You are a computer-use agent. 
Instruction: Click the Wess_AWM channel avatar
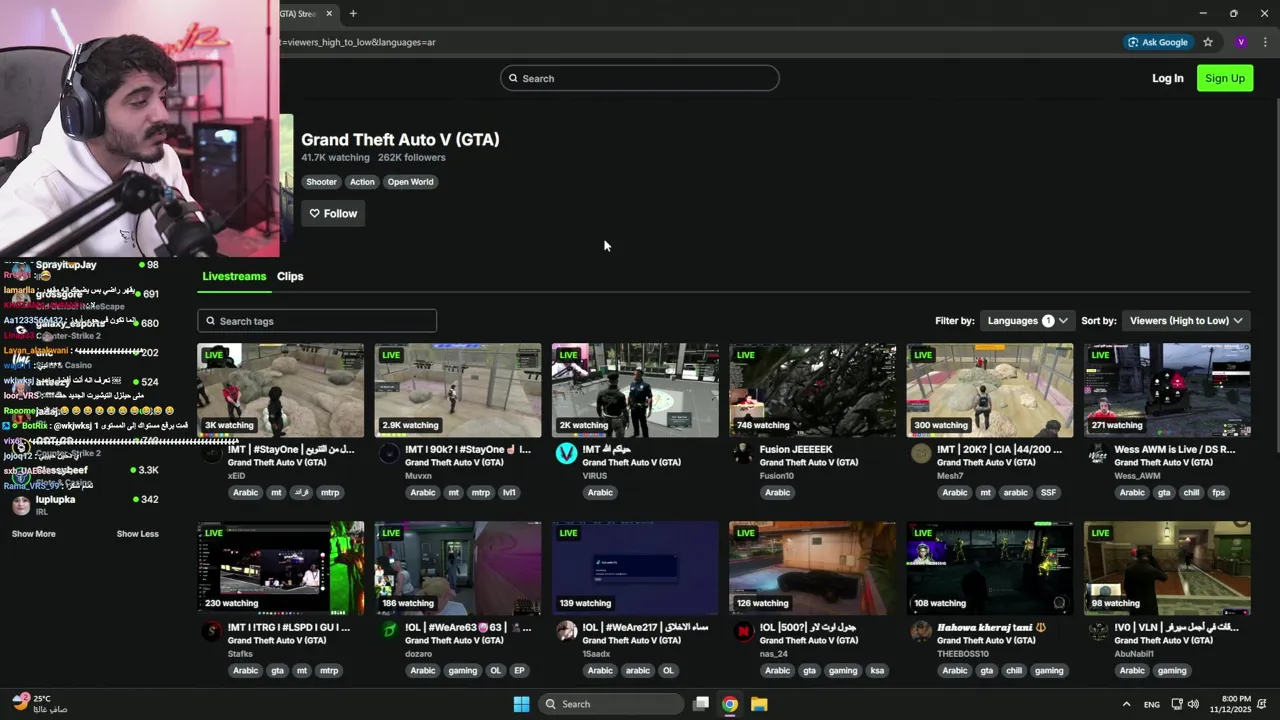pyautogui.click(x=1098, y=454)
